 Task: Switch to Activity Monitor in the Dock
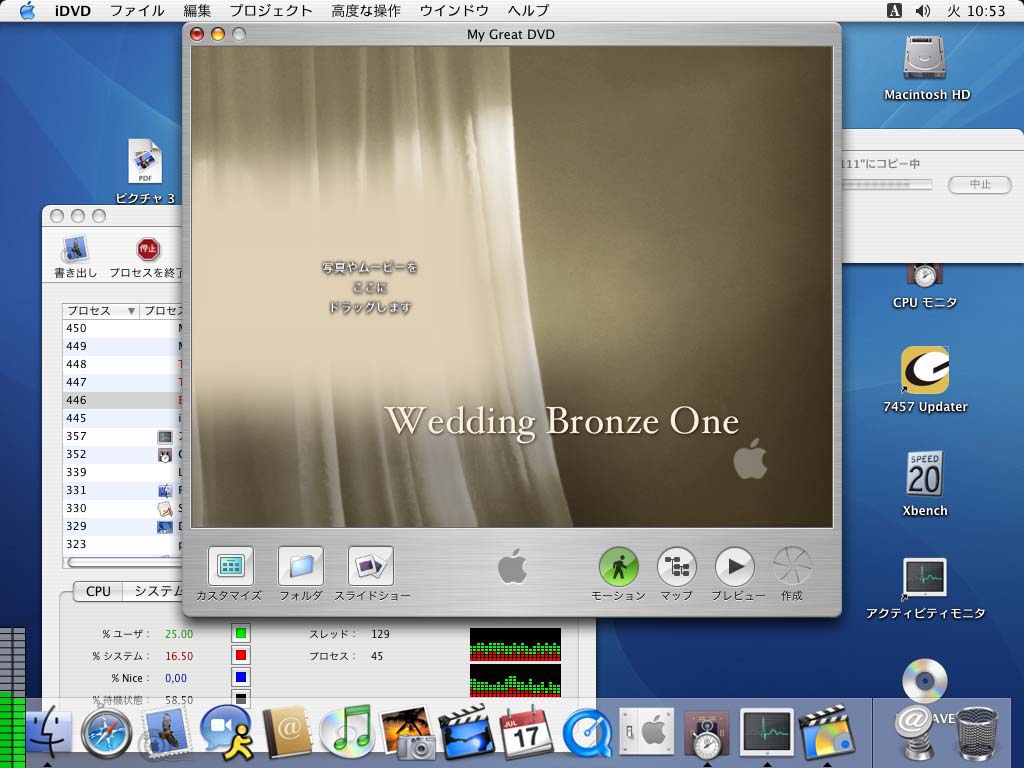coord(767,733)
